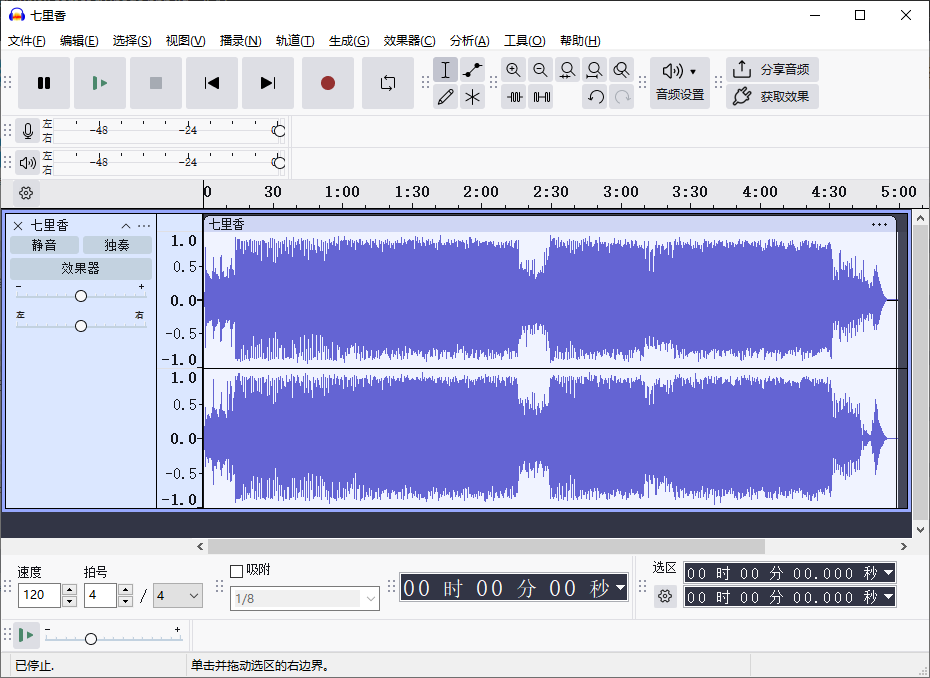Select the Envelope tool
This screenshot has height=678, width=930.
(472, 70)
